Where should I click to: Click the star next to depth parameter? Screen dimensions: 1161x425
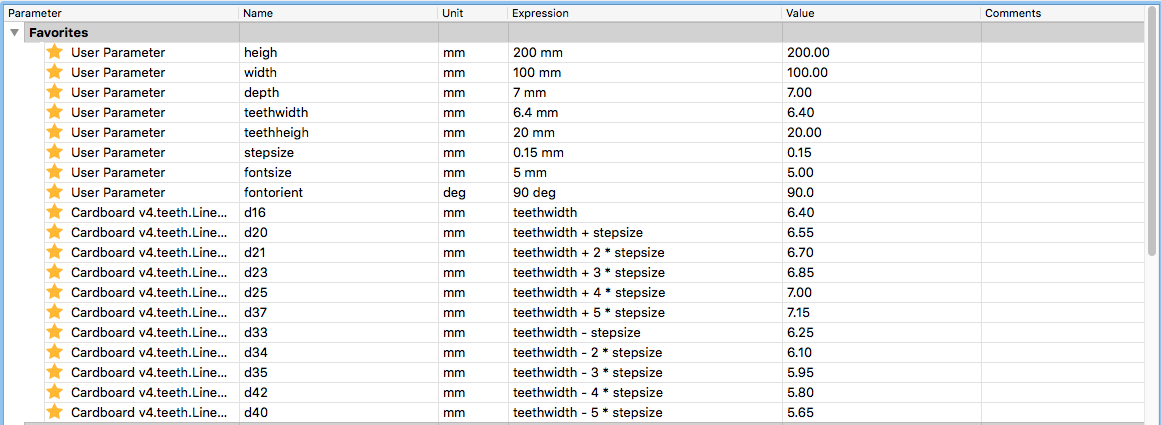[x=54, y=92]
